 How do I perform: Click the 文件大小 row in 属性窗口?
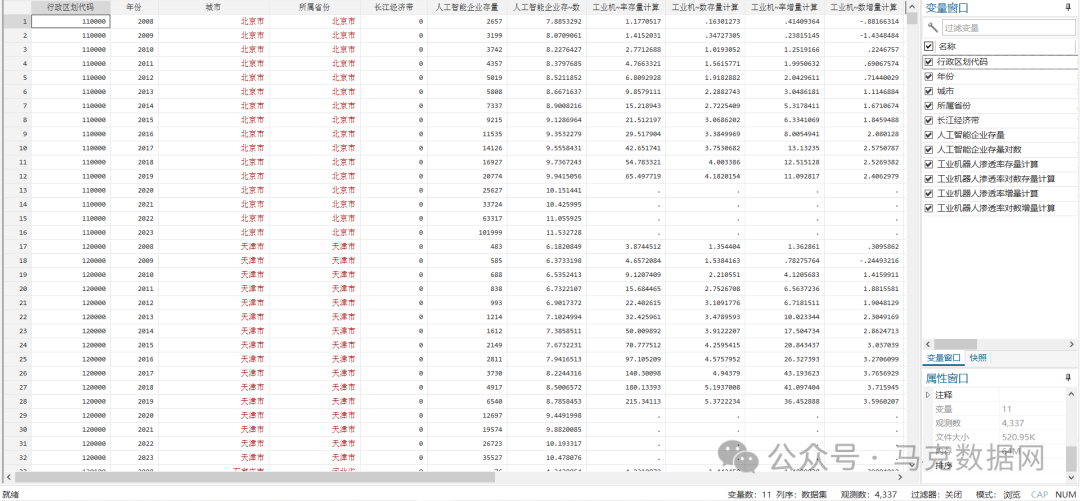pos(995,436)
